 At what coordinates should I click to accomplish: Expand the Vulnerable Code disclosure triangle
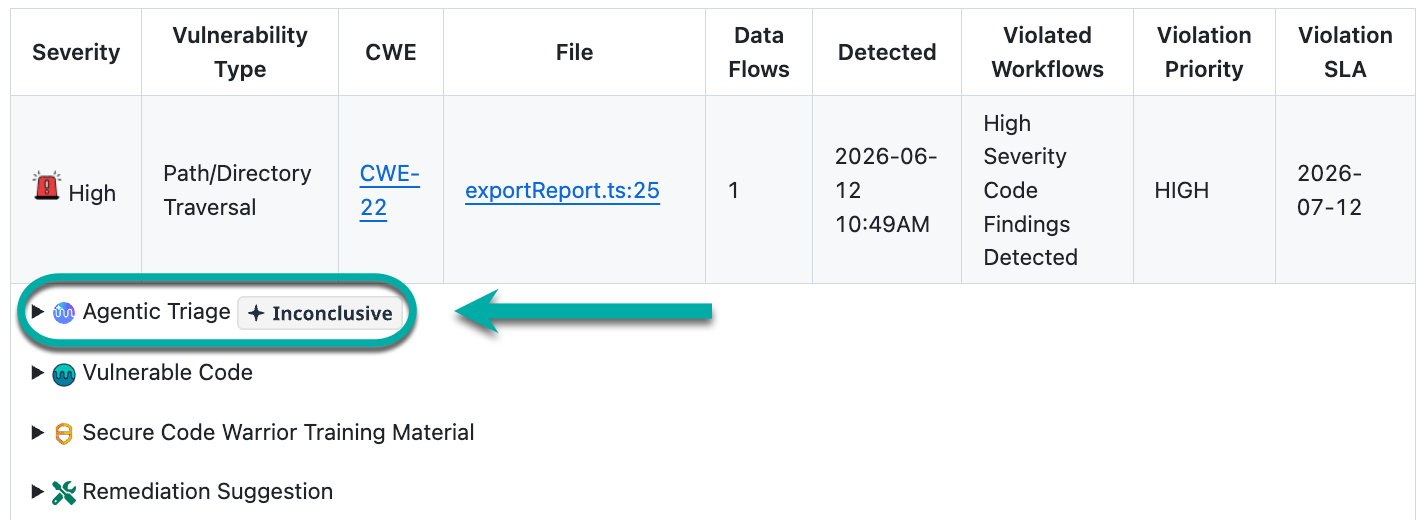coord(38,373)
